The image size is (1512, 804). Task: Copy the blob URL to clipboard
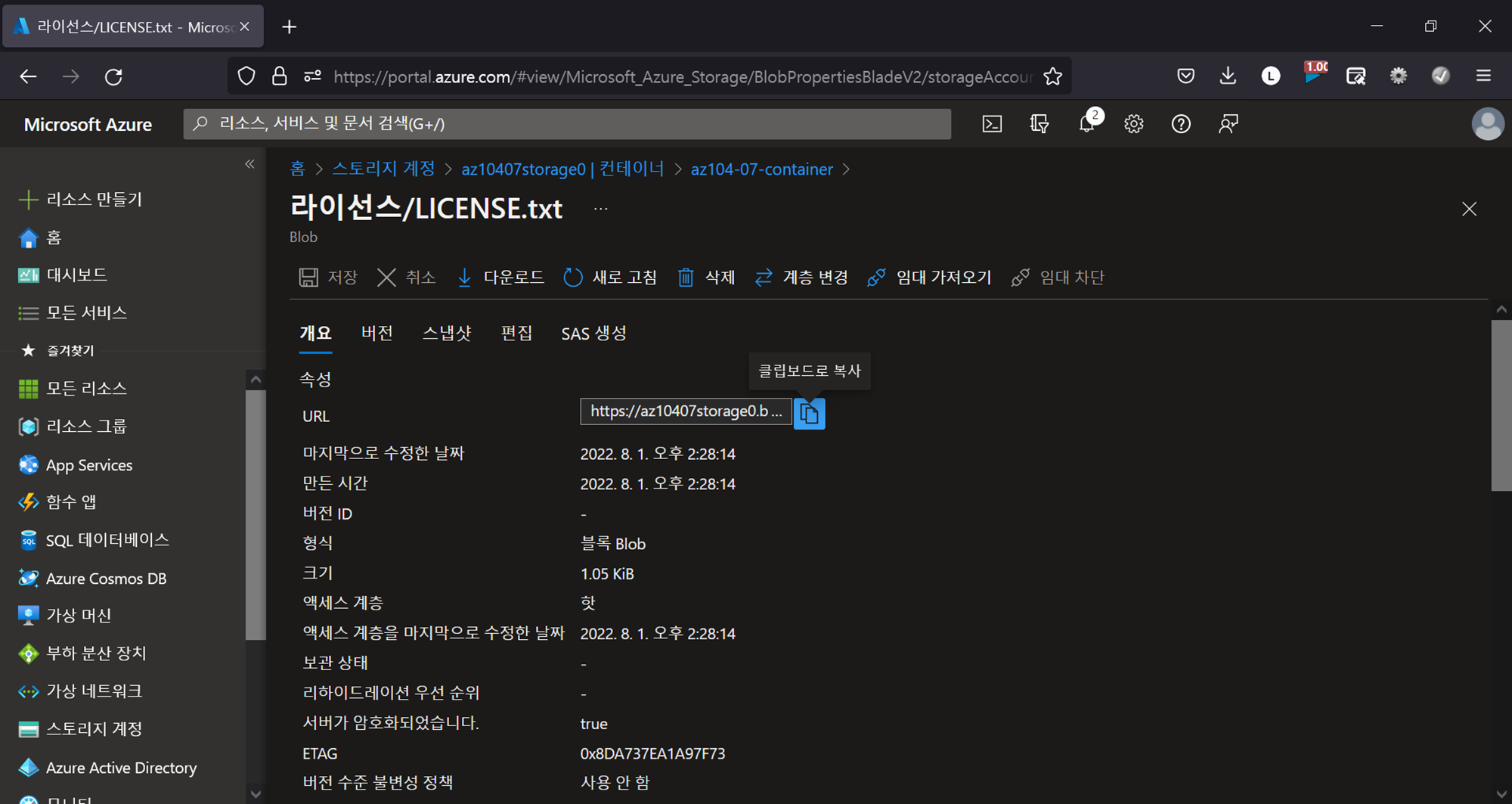[809, 413]
